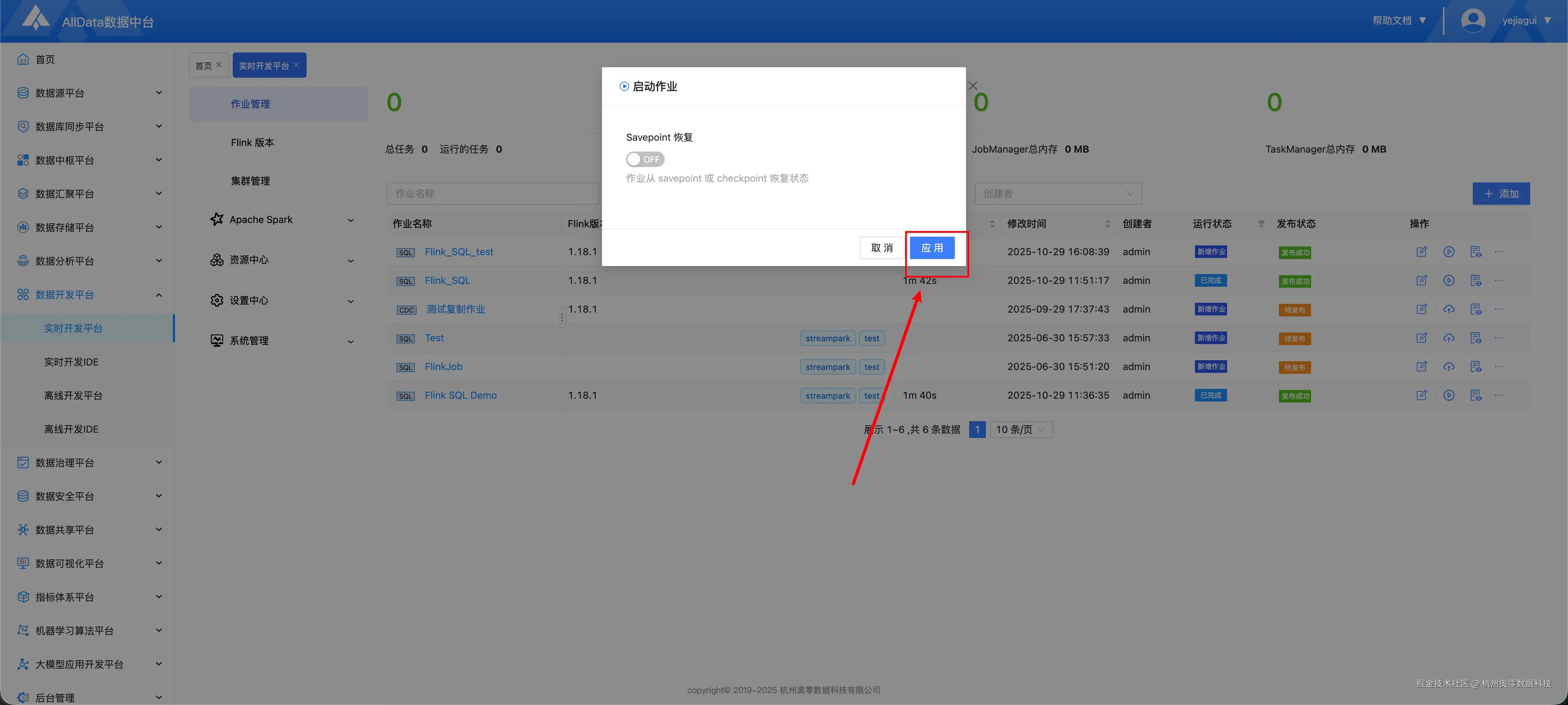Click start icon for Flink SQL Demo row
Image resolution: width=1568 pixels, height=705 pixels.
[x=1449, y=395]
